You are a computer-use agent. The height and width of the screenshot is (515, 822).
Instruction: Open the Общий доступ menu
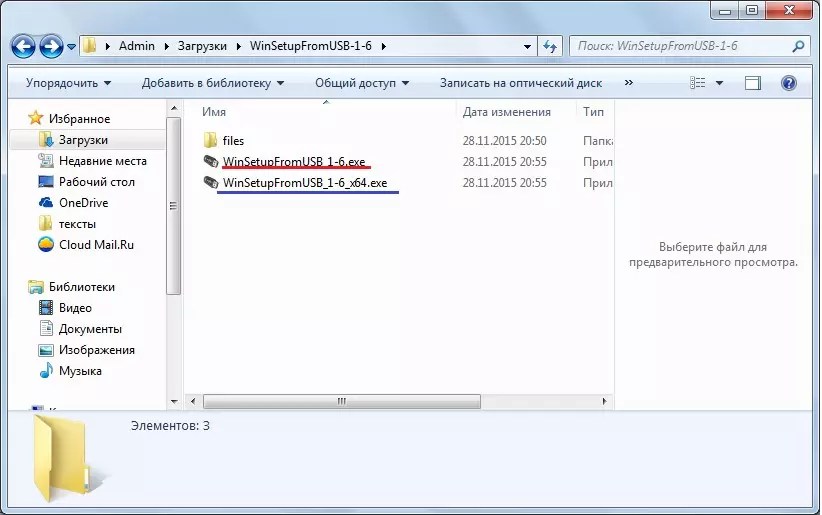coord(361,83)
